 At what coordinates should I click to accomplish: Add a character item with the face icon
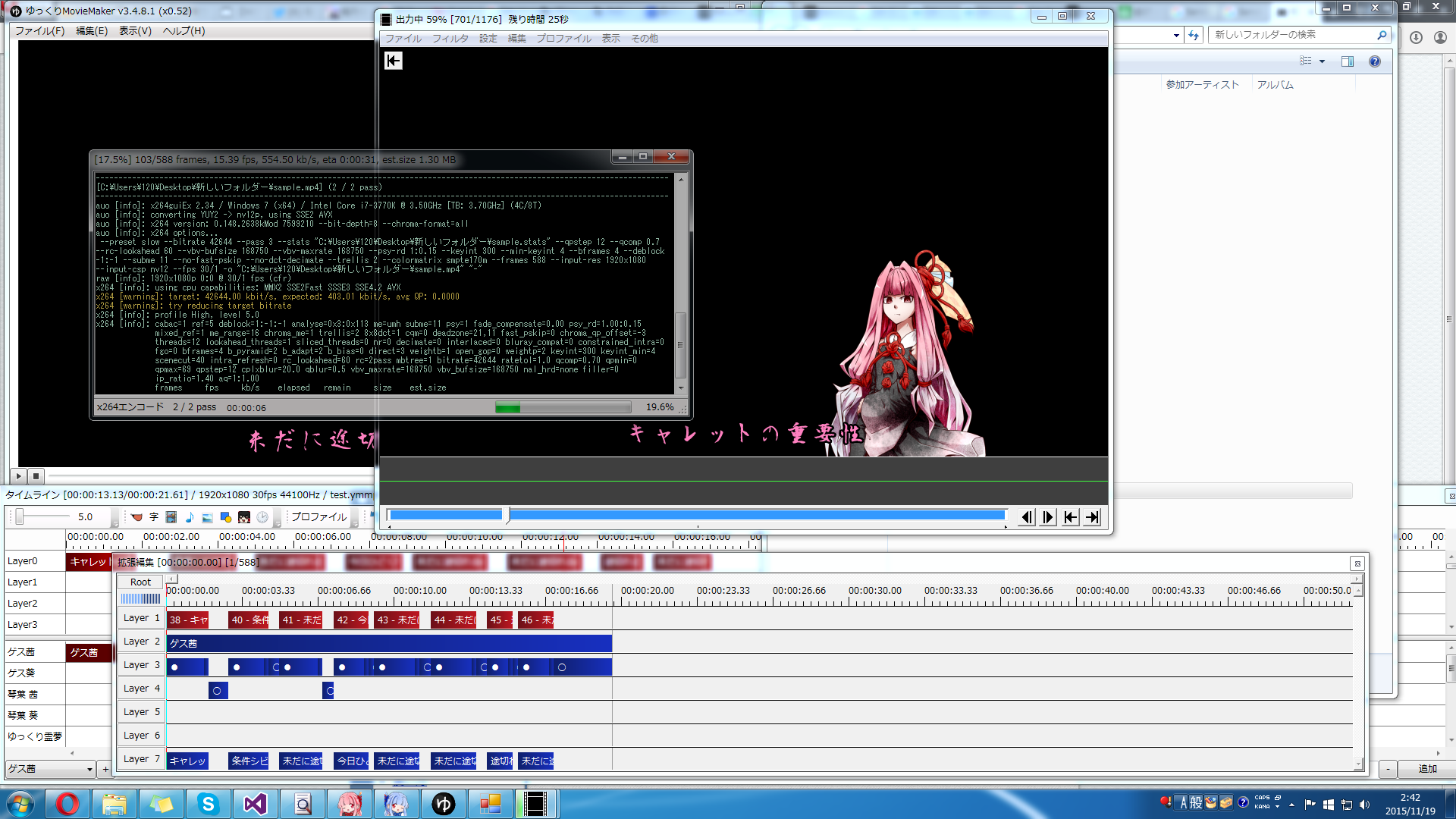click(243, 517)
